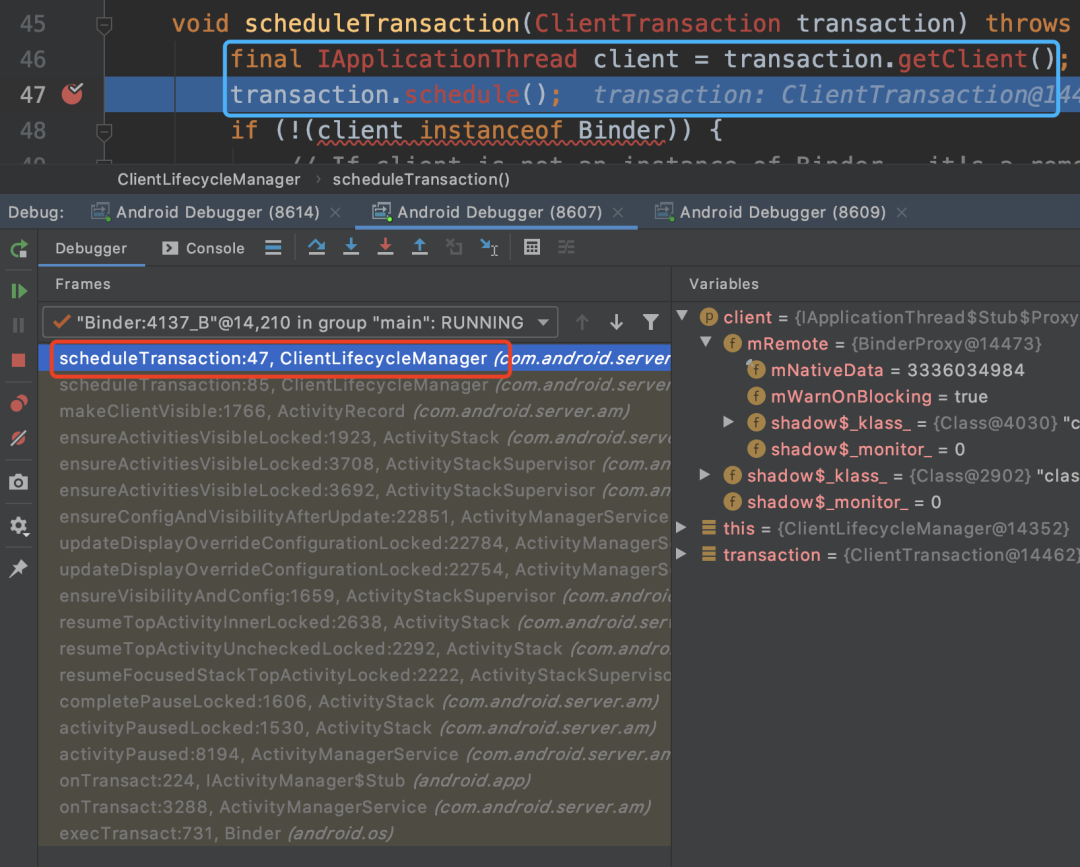
Task: Toggle breakpoint on line 47
Action: click(72, 94)
